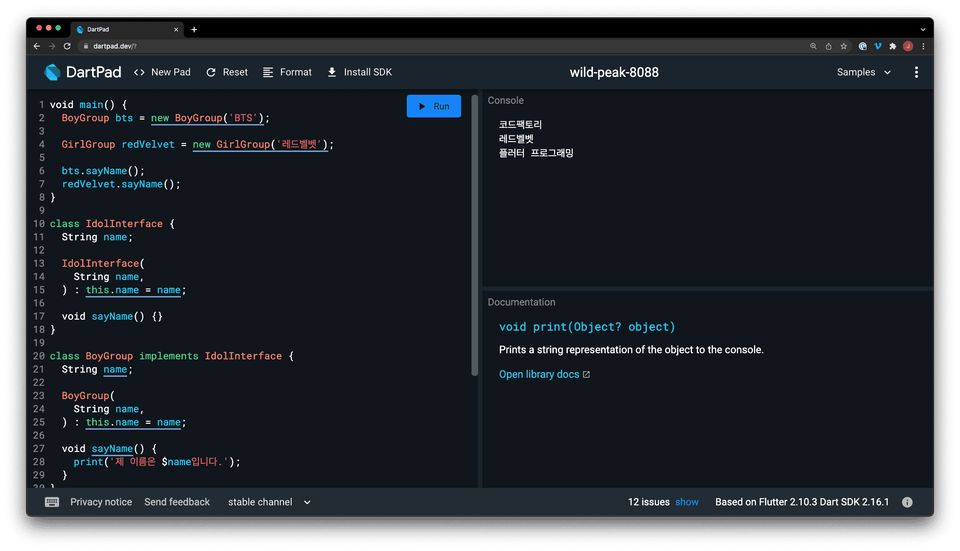Click the Console panel label

(506, 100)
